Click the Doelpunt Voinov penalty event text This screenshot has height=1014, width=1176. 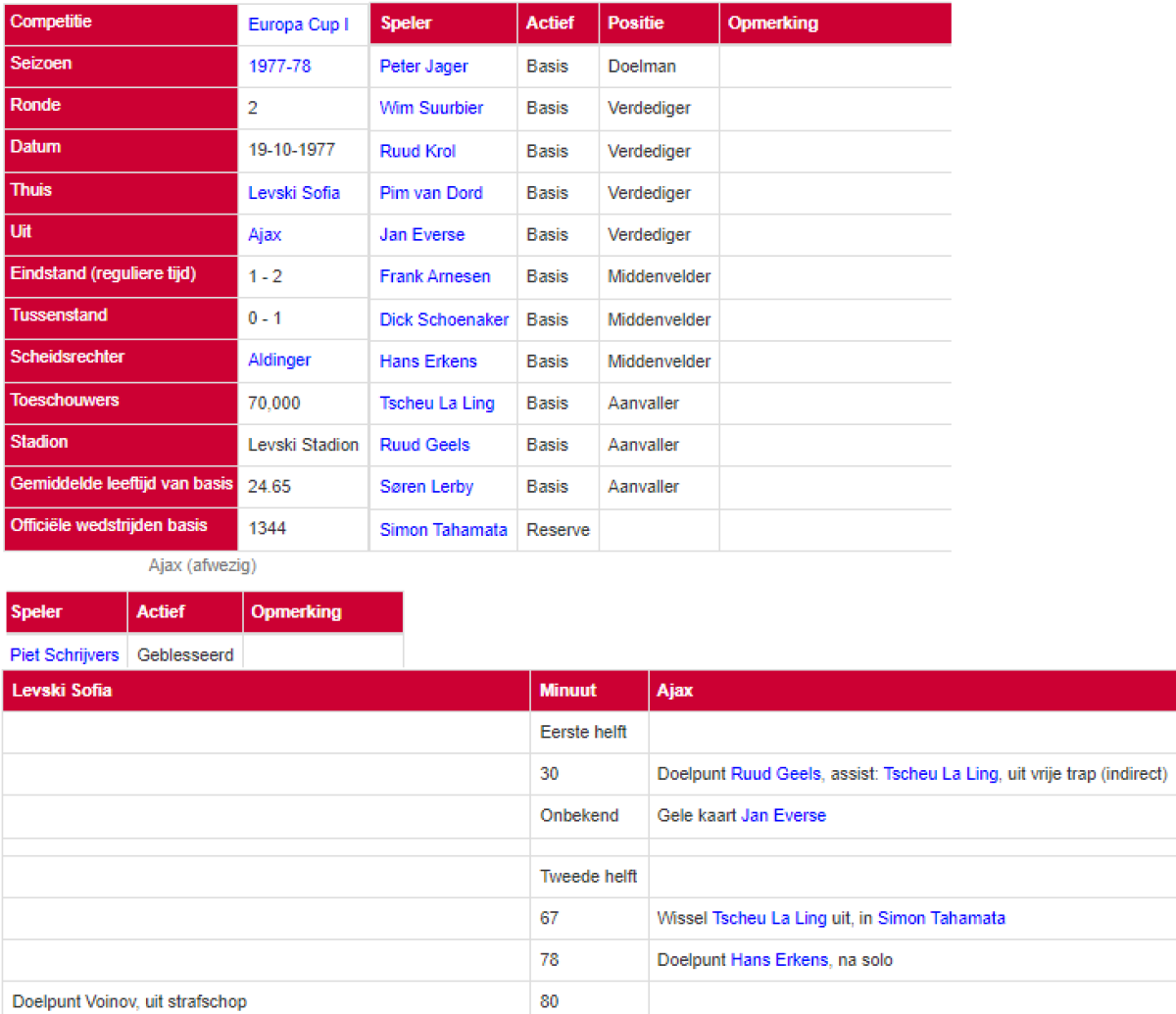(129, 1001)
